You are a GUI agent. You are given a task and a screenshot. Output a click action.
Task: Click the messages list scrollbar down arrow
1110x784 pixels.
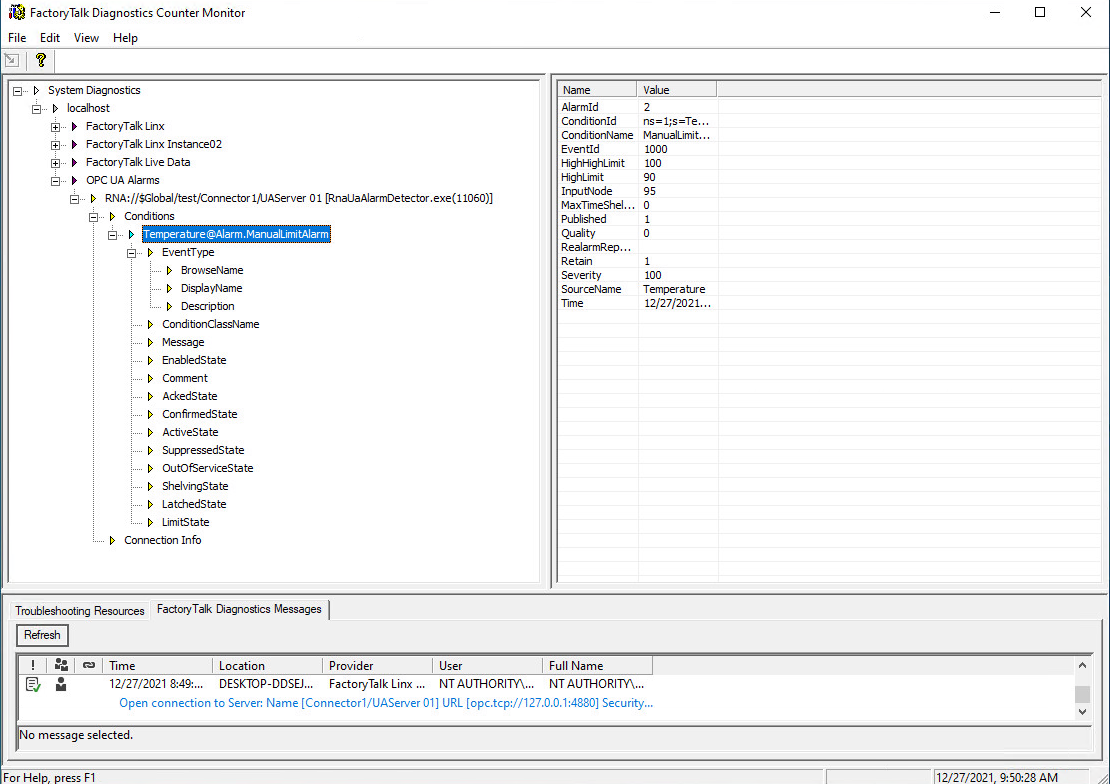pyautogui.click(x=1083, y=711)
